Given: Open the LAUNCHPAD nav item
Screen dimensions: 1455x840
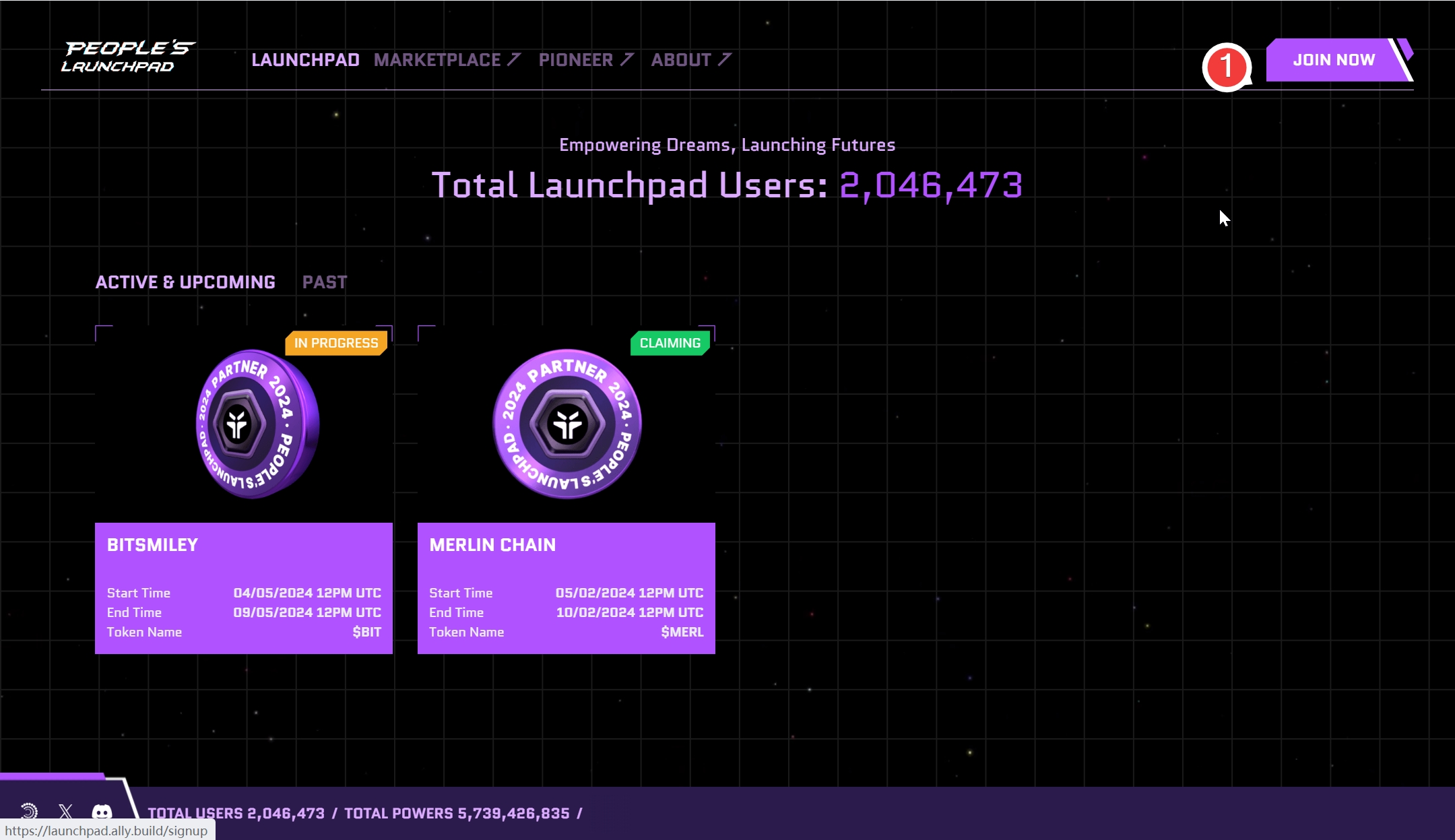Looking at the screenshot, I should (x=305, y=60).
